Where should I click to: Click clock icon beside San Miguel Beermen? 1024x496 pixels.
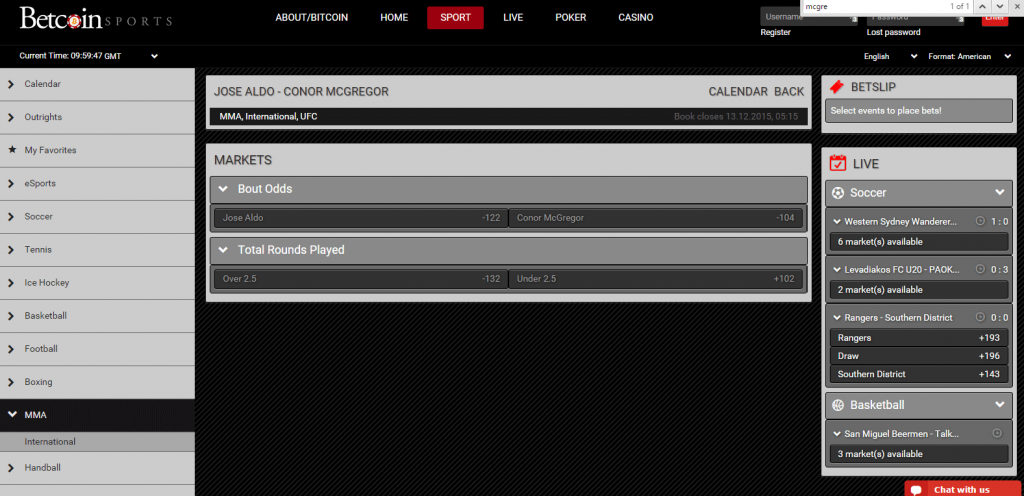click(997, 433)
